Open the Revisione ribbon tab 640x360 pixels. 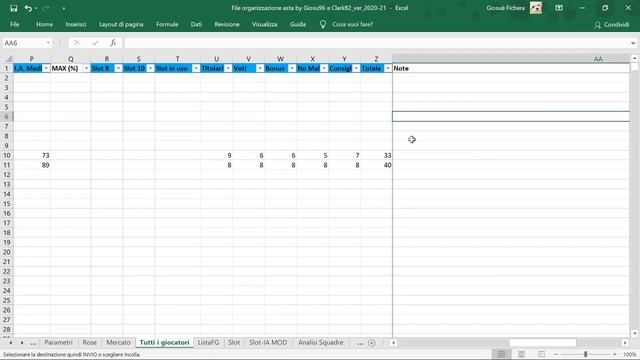[227, 24]
